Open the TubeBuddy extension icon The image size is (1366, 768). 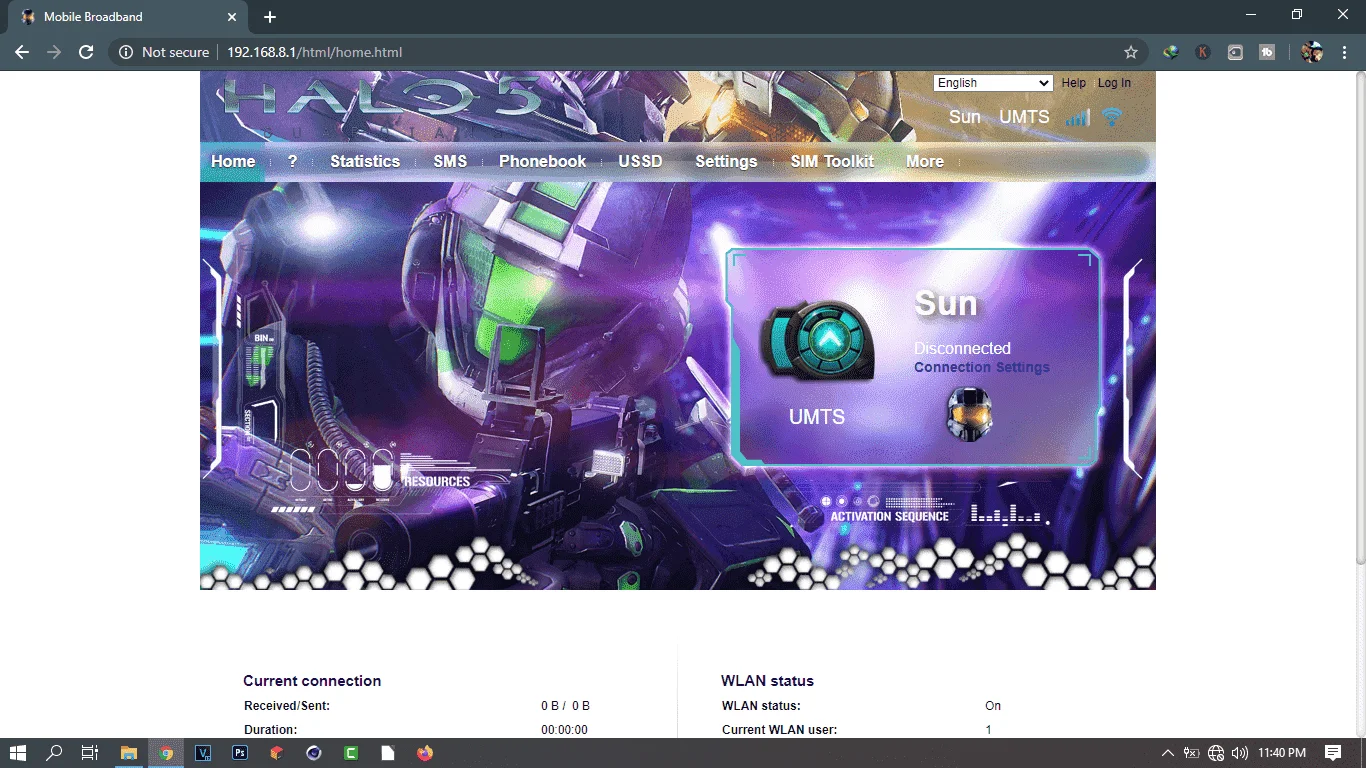click(1267, 52)
